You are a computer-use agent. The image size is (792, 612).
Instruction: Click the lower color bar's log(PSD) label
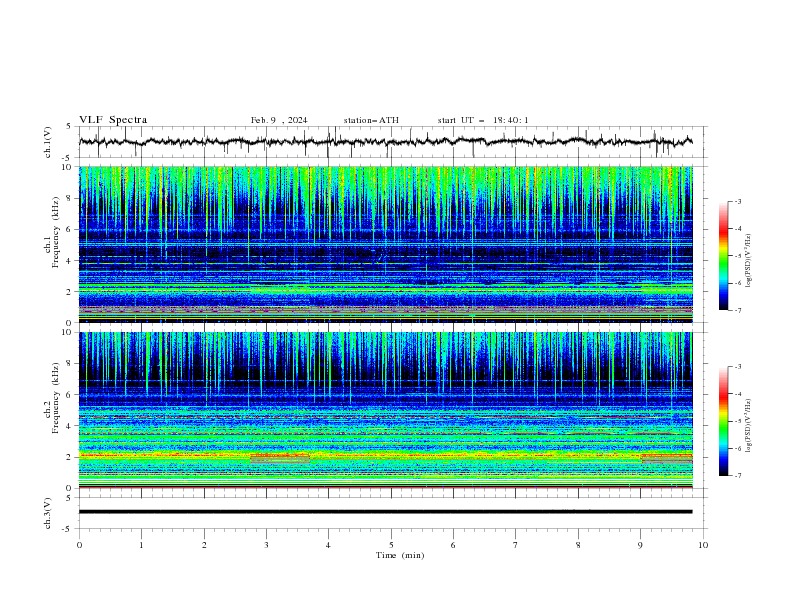click(x=749, y=426)
